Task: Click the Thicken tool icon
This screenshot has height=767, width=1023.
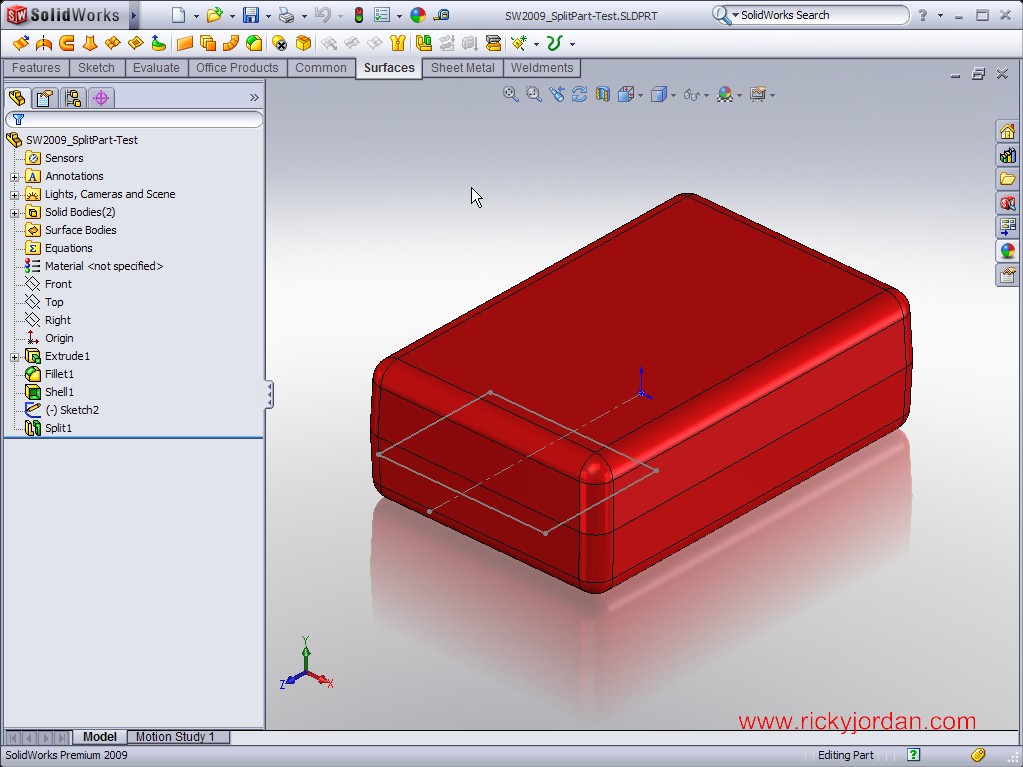Action: (x=424, y=44)
